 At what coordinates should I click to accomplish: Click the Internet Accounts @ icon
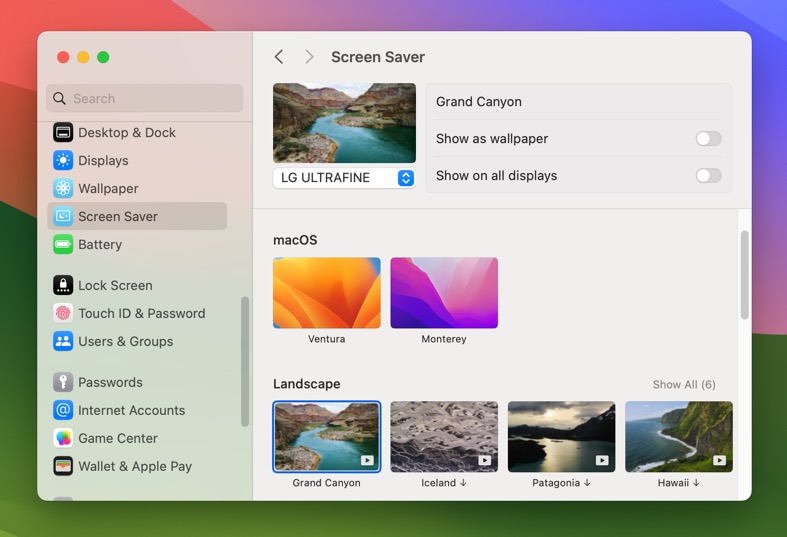[63, 410]
